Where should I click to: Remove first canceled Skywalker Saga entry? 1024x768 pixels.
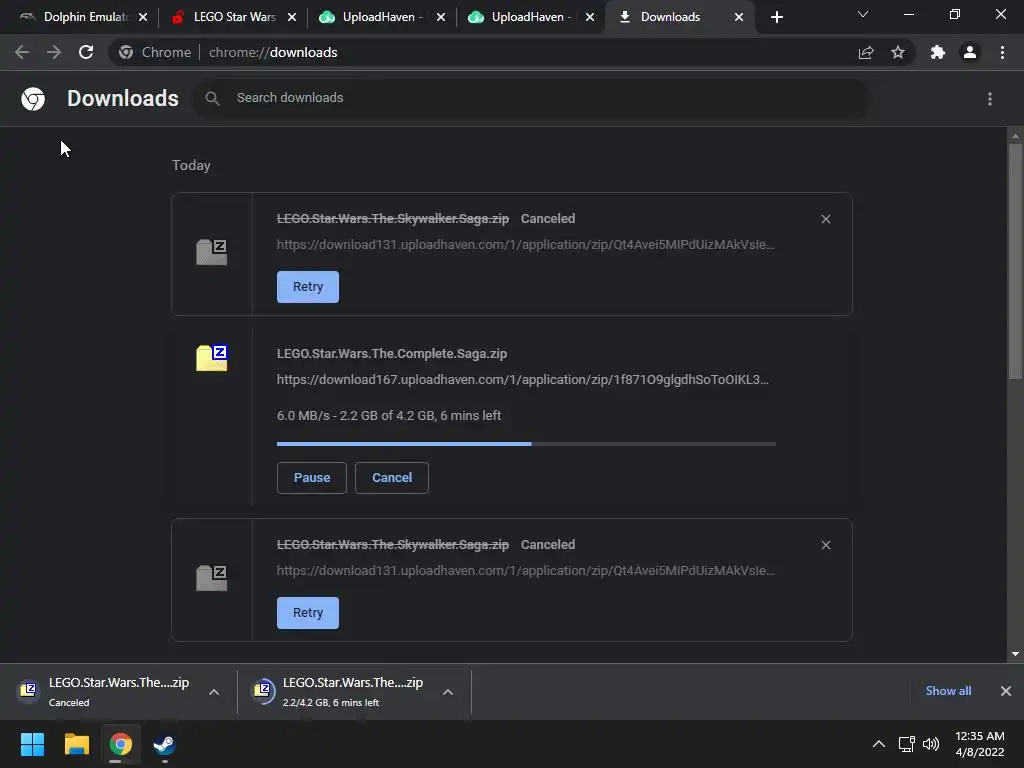pos(825,219)
